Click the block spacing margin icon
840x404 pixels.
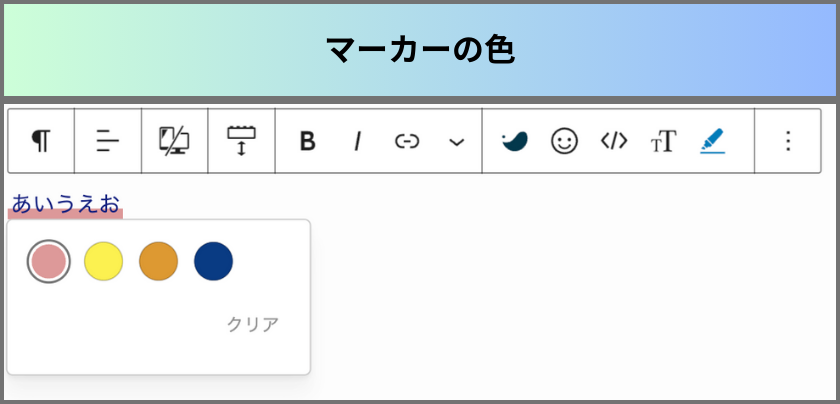click(x=241, y=141)
